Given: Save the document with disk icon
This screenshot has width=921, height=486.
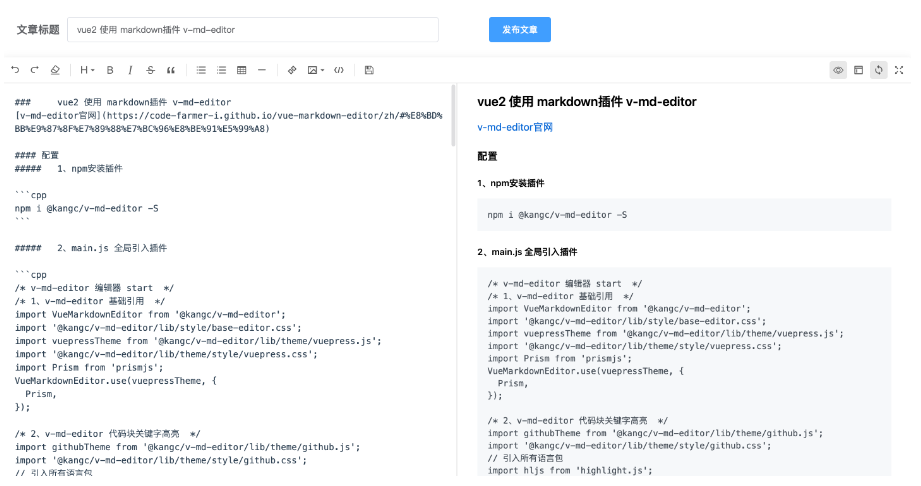Looking at the screenshot, I should point(369,70).
